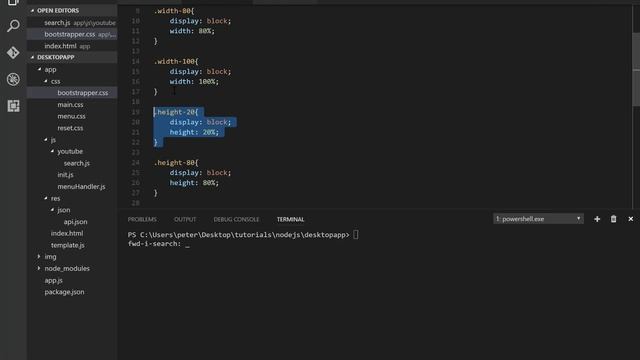Close the terminal panel with X
The height and width of the screenshot is (360, 640).
tap(631, 219)
